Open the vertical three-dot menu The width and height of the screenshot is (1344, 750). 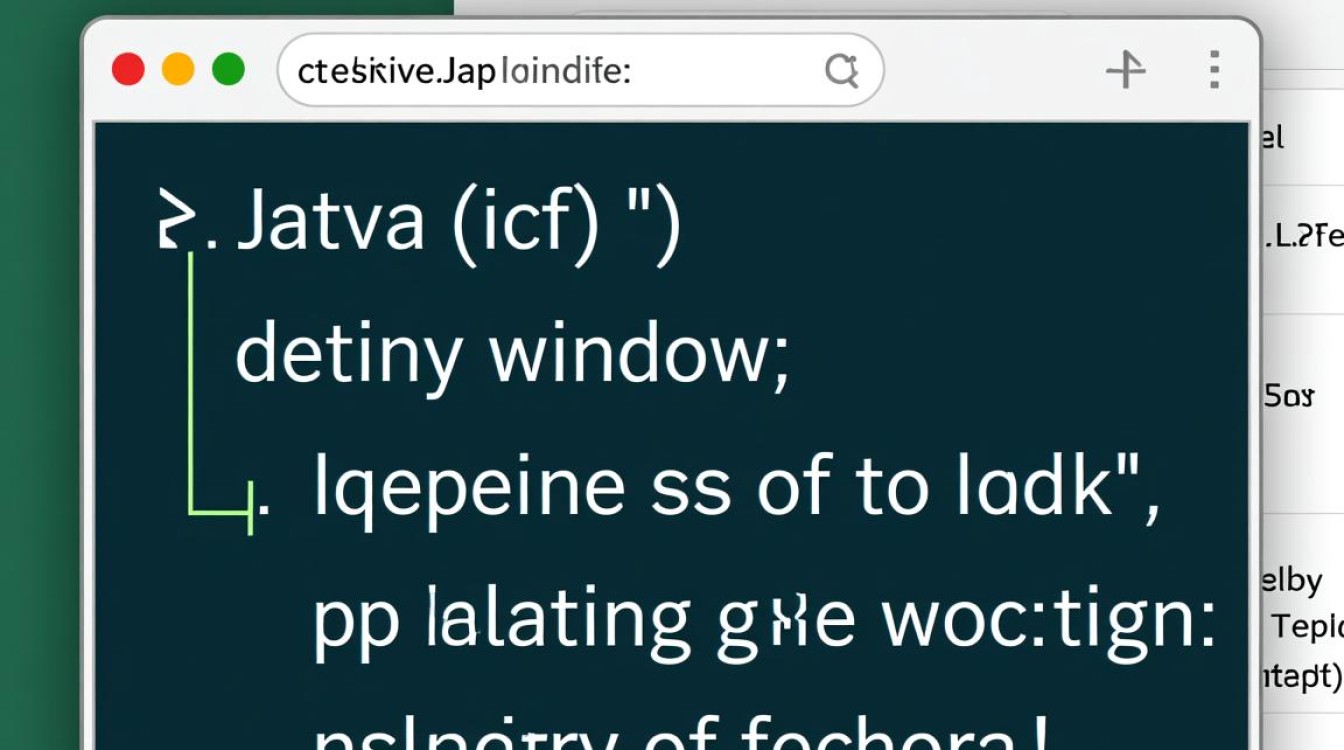1214,70
